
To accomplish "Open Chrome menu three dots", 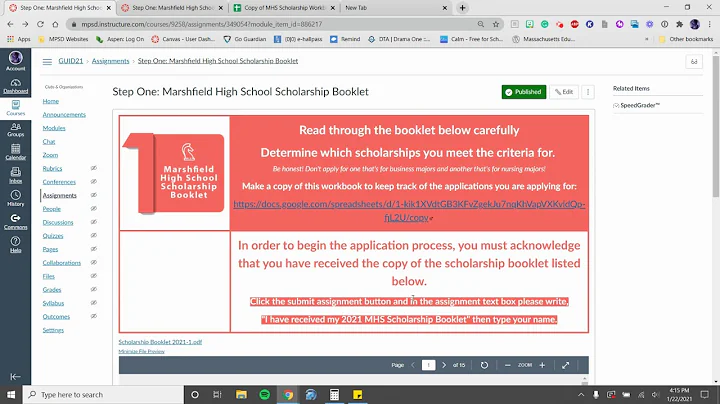I will [709, 24].
